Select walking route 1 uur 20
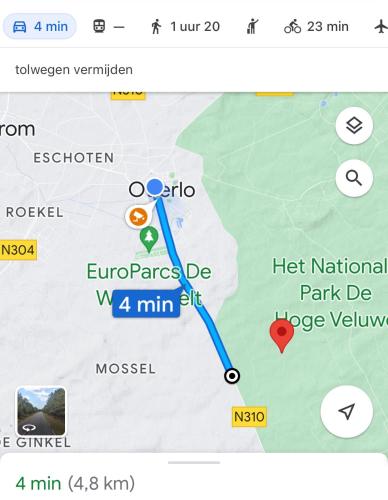This screenshot has width=388, height=500. coord(185,26)
